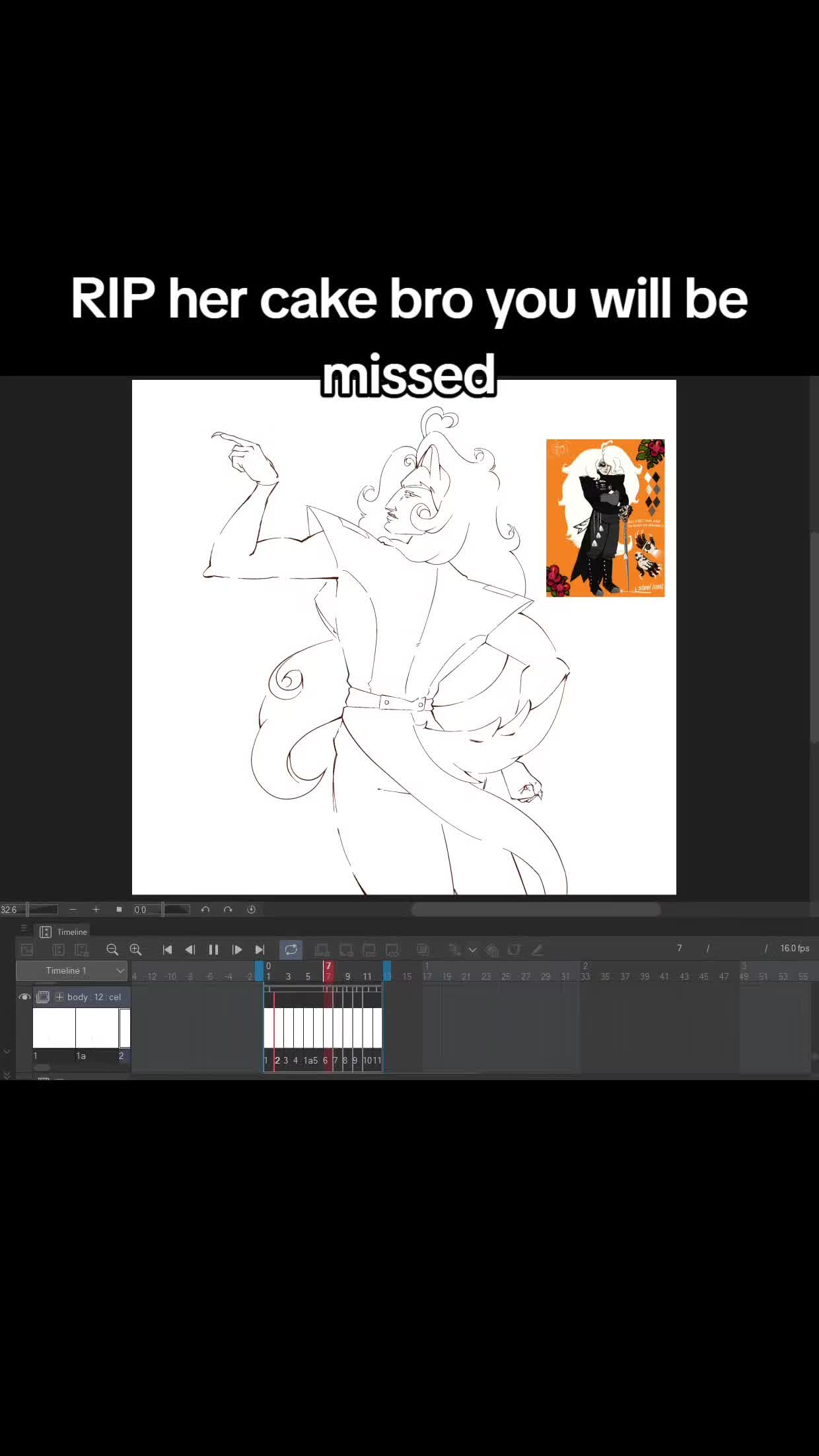Select cel thumbnail 1 in body layer
The width and height of the screenshot is (819, 1456).
(54, 1028)
